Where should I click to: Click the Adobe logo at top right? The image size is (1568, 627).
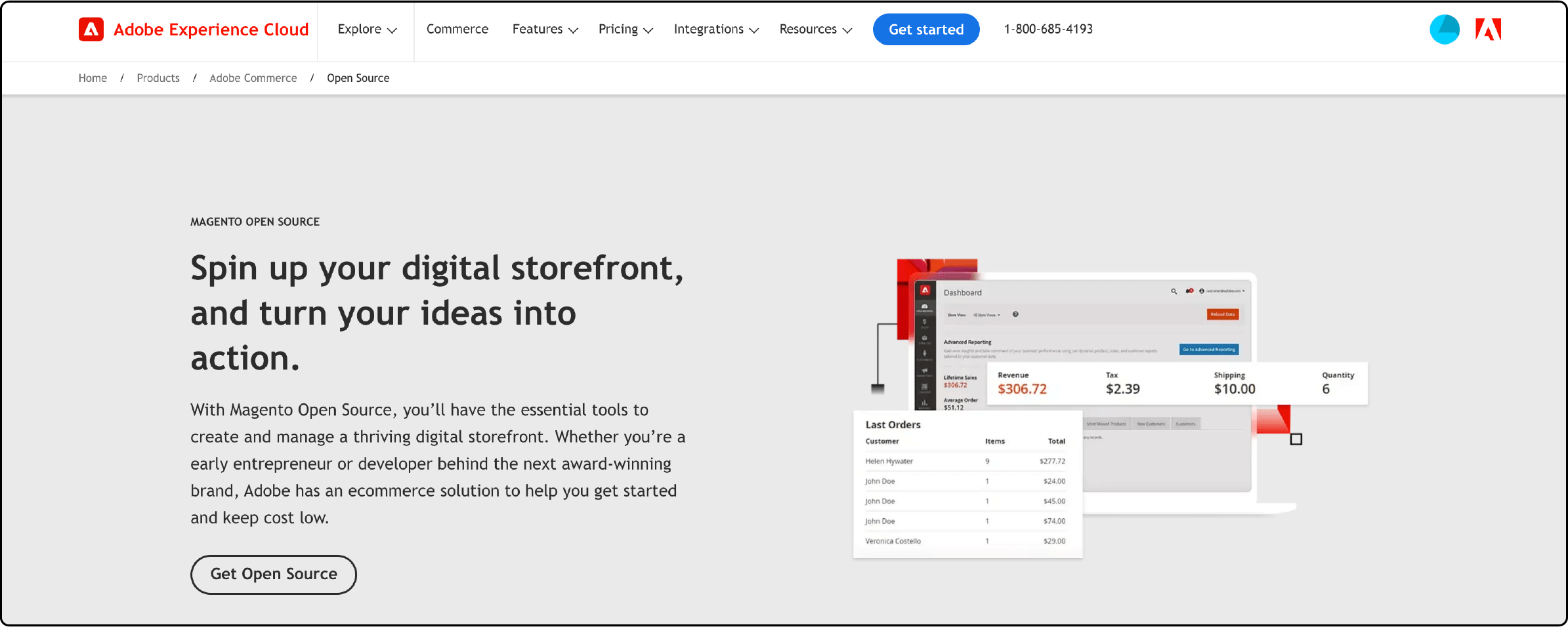click(1488, 30)
